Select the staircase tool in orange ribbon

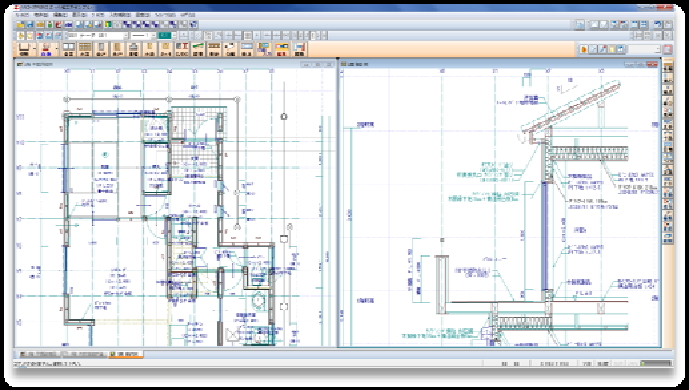coord(133,49)
